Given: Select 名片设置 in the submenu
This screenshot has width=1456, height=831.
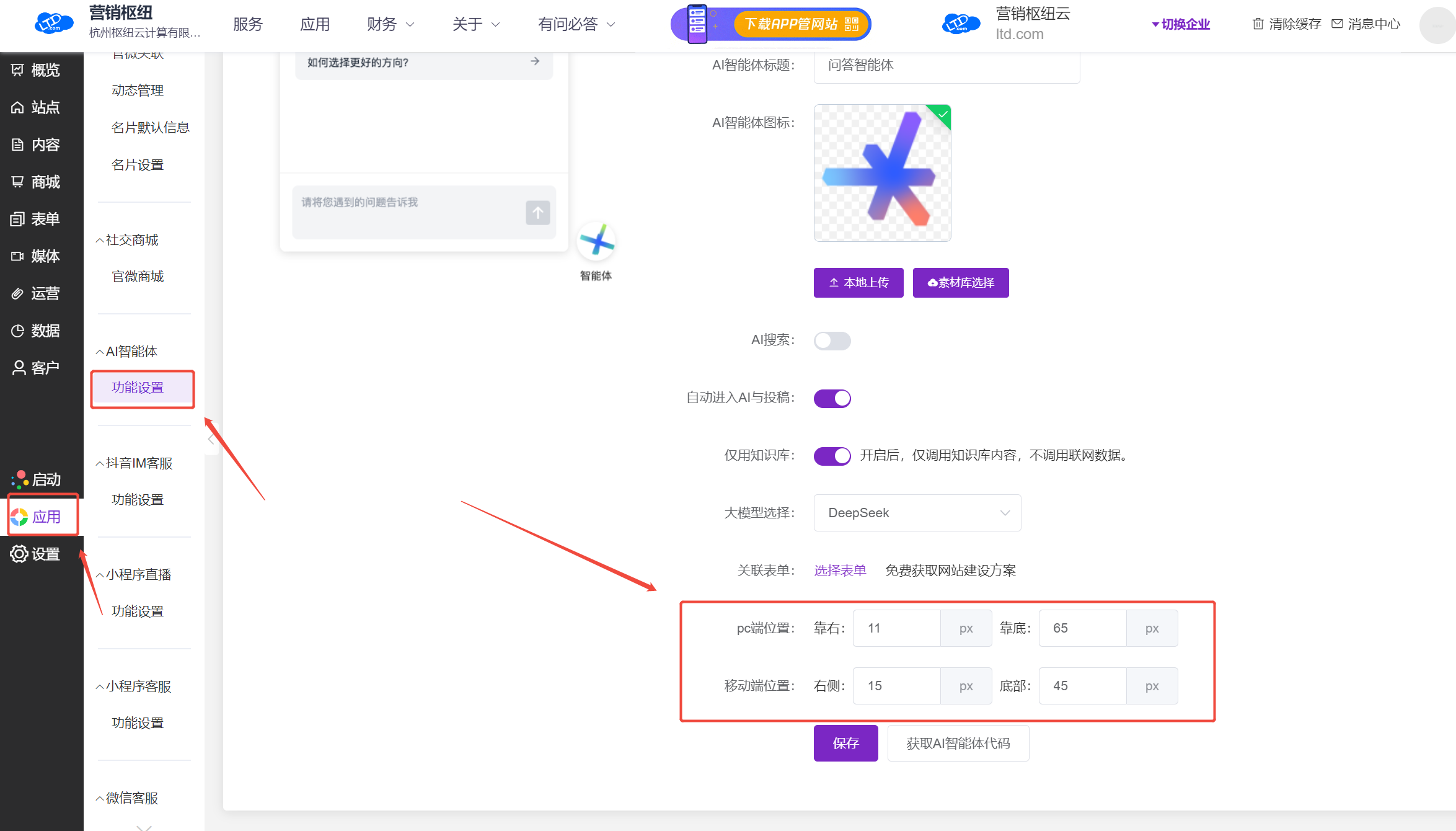Looking at the screenshot, I should tap(138, 165).
